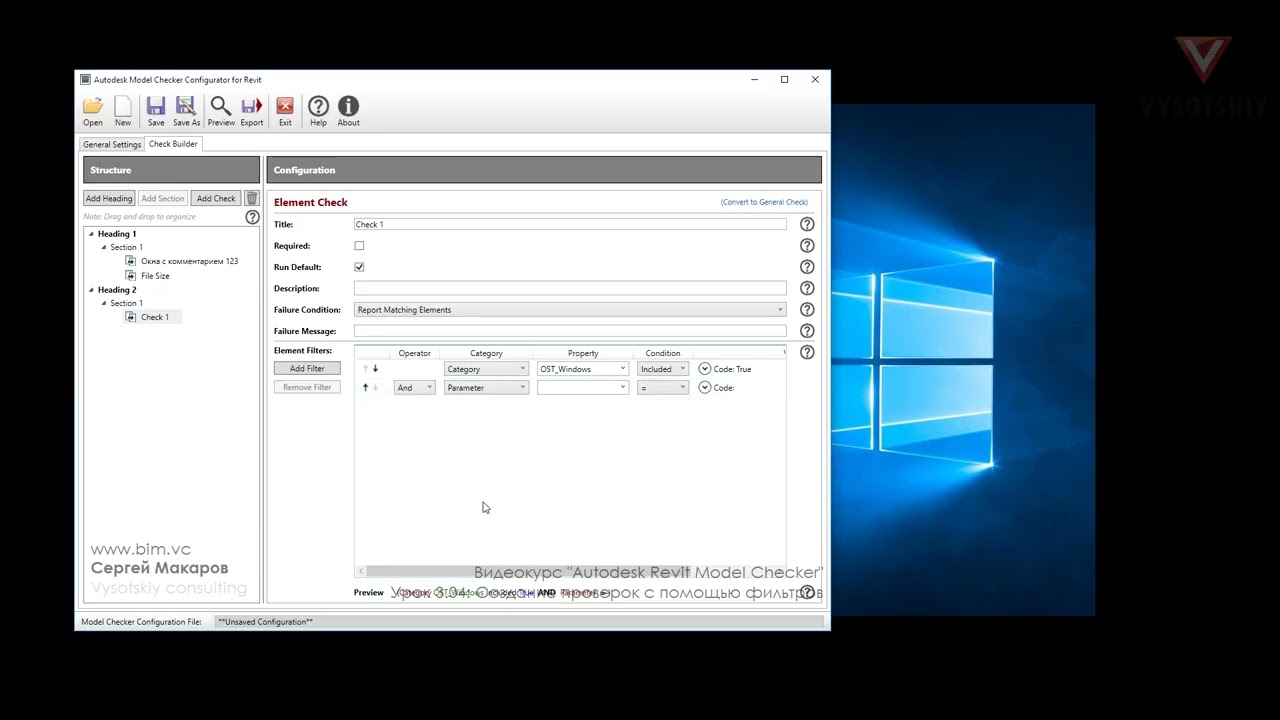This screenshot has width=1280, height=720.
Task: Click into the Description input field
Action: (570, 288)
